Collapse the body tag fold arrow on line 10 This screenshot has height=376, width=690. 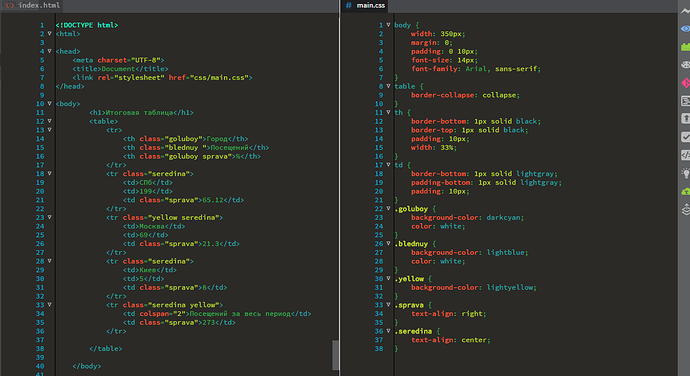(49, 103)
